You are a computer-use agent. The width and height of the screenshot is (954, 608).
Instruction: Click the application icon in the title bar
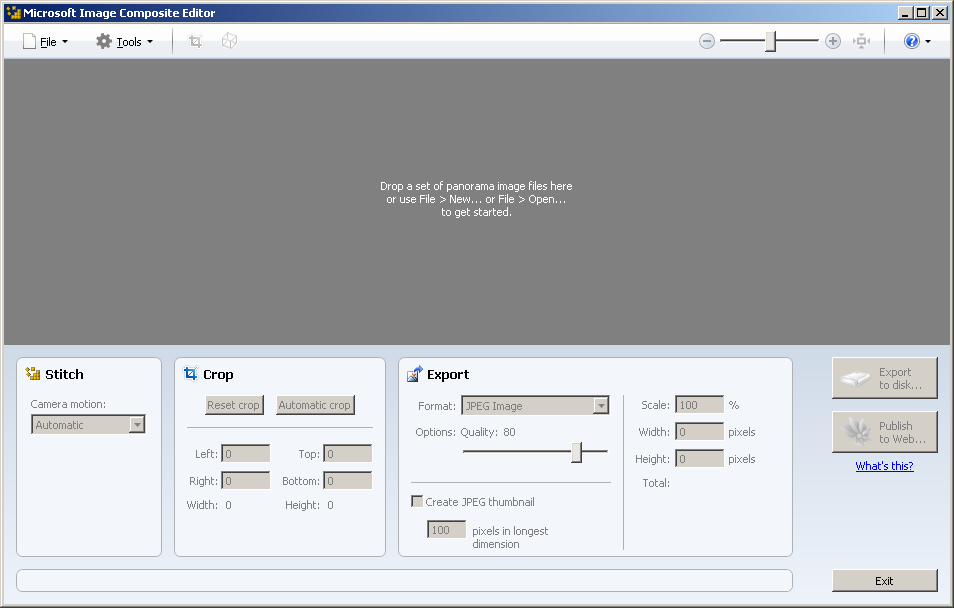[13, 13]
